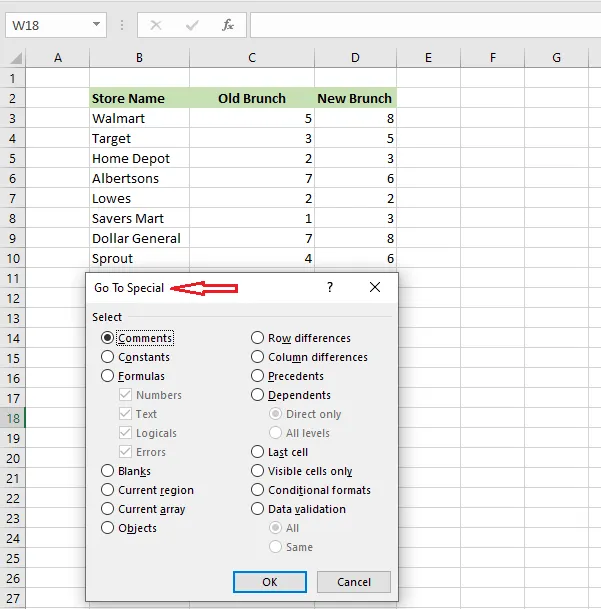Click row 18 header
This screenshot has height=609, width=601.
tap(13, 418)
